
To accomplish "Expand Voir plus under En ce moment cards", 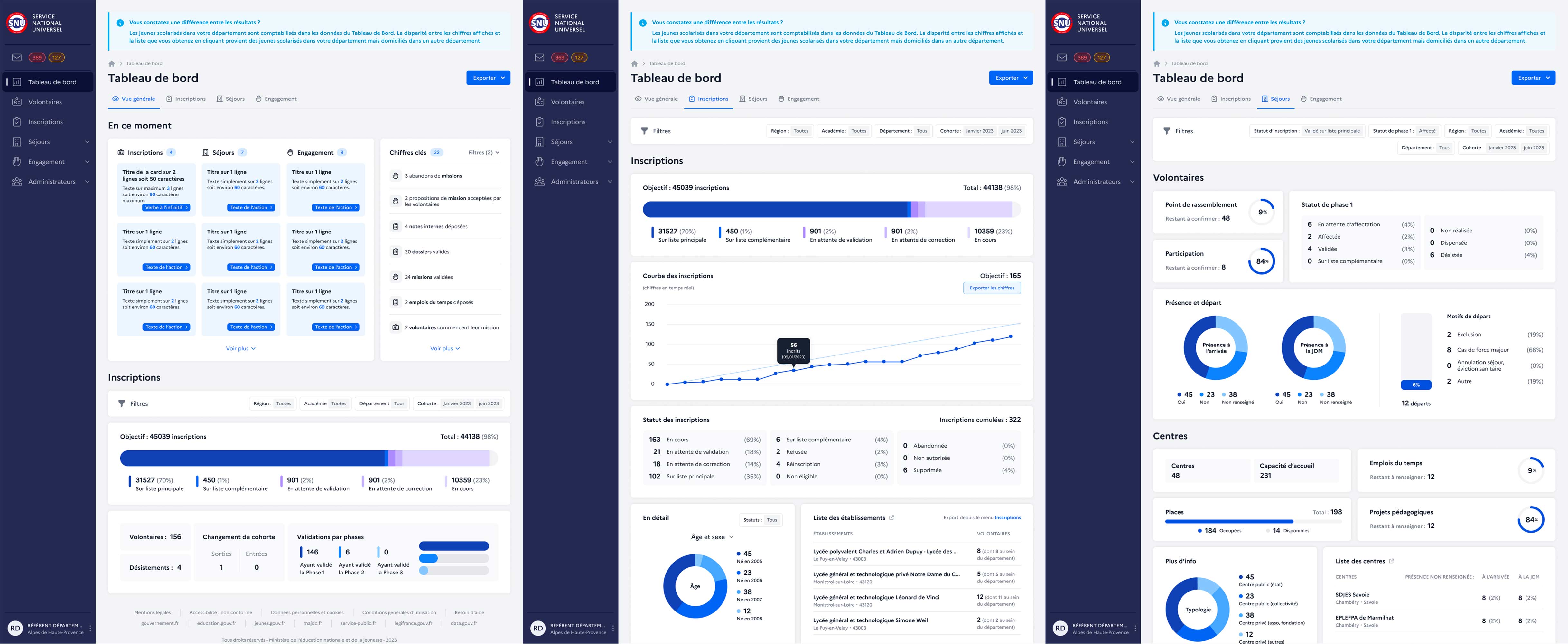I will [241, 348].
